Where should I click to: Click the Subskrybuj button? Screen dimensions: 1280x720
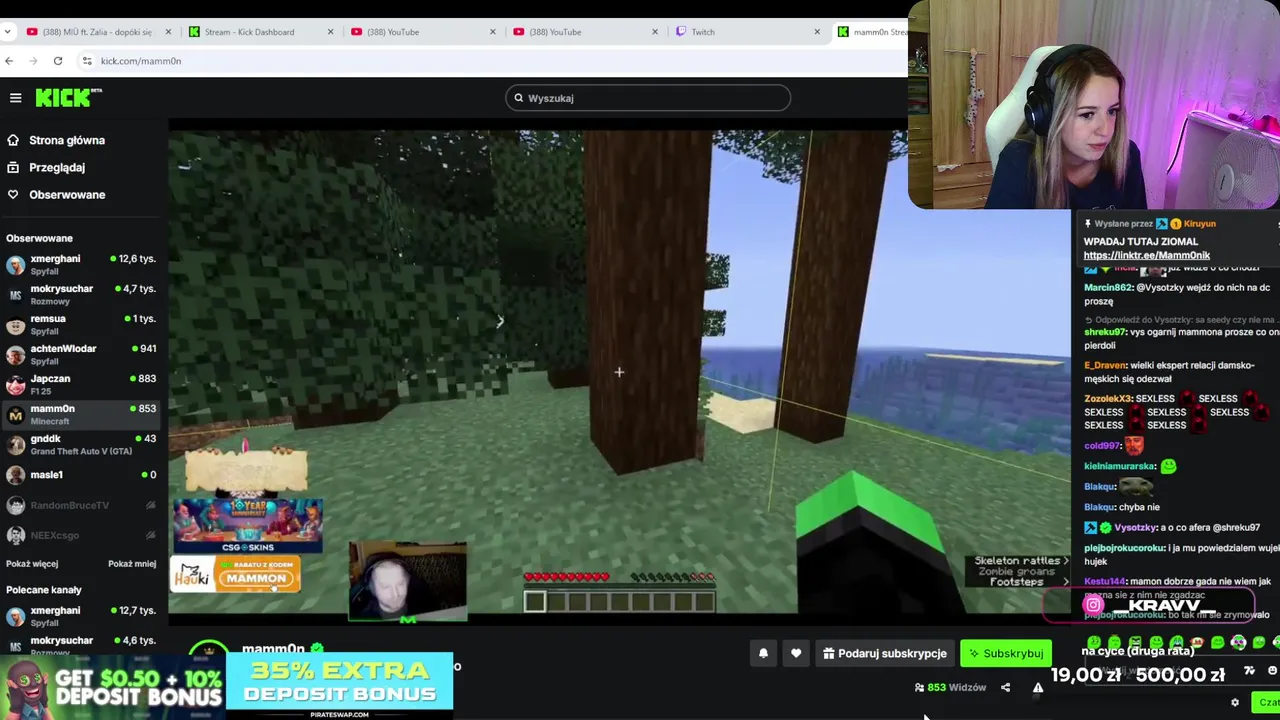coord(1006,653)
